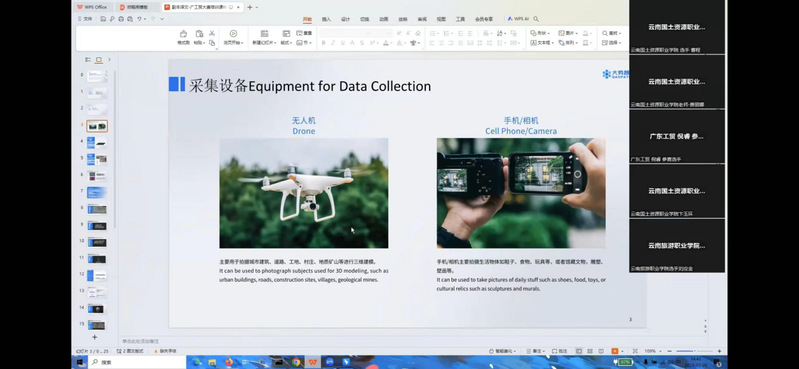This screenshot has width=799, height=369.
Task: Switch to the Insert ribbon tab
Action: (326, 19)
